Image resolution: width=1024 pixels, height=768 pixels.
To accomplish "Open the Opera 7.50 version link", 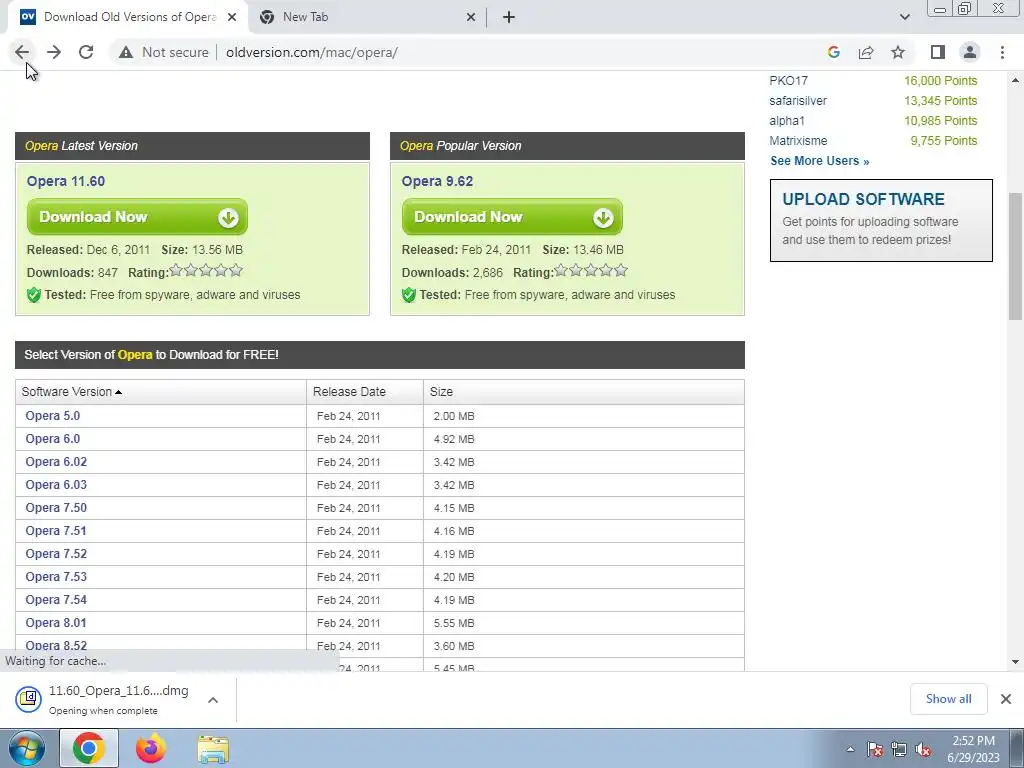I will [56, 508].
